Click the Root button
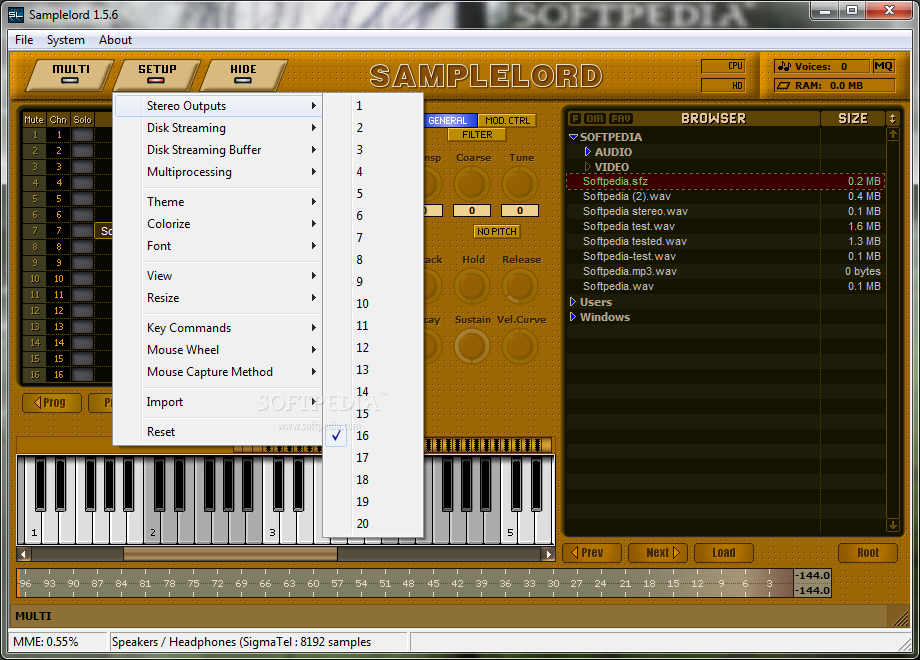Screen dimensions: 920x660 click(x=868, y=553)
